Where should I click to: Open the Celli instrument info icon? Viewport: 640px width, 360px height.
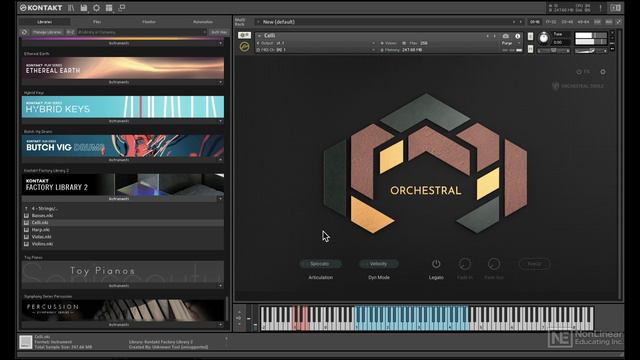point(518,36)
